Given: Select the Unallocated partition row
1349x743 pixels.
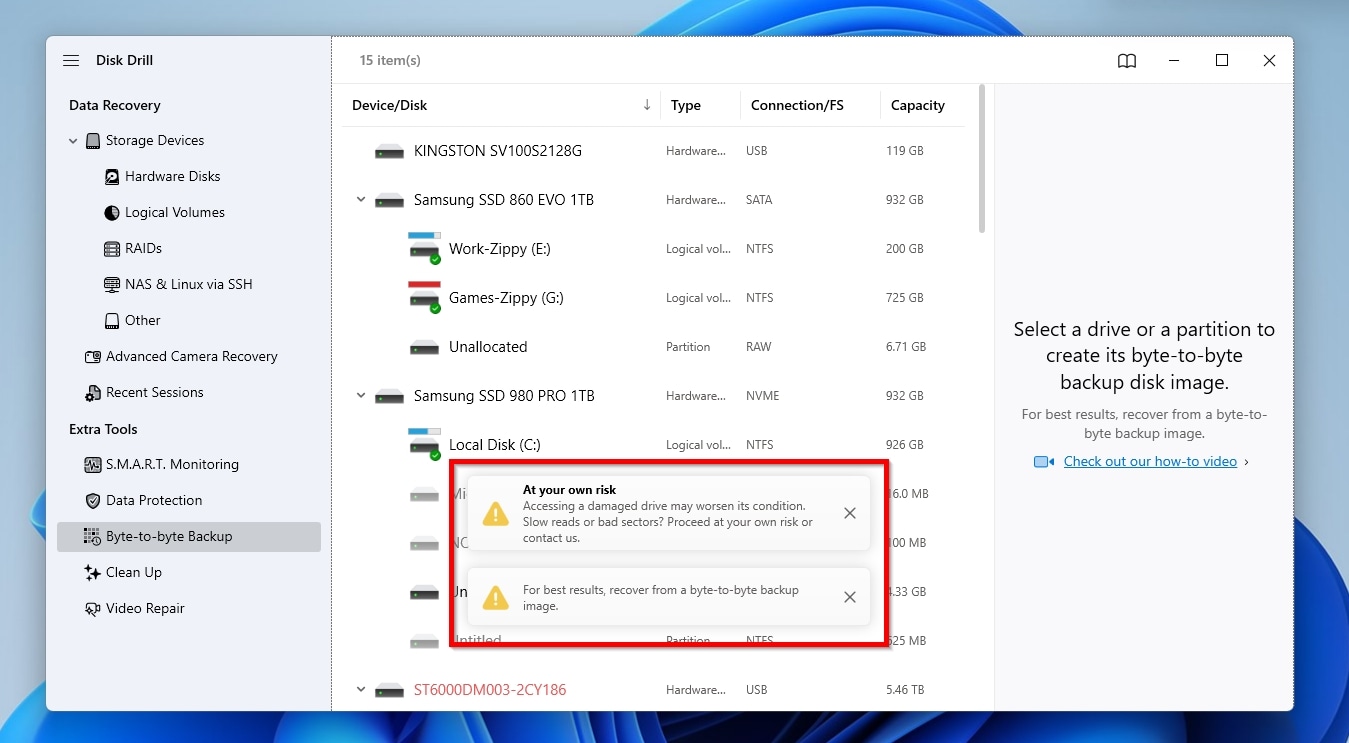Looking at the screenshot, I should pyautogui.click(x=653, y=347).
